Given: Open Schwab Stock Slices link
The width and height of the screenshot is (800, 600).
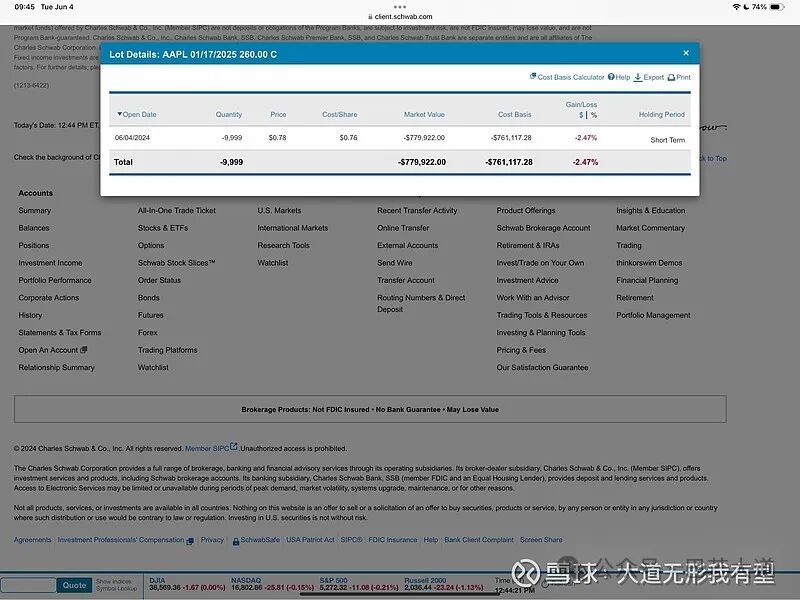Looking at the screenshot, I should (176, 263).
